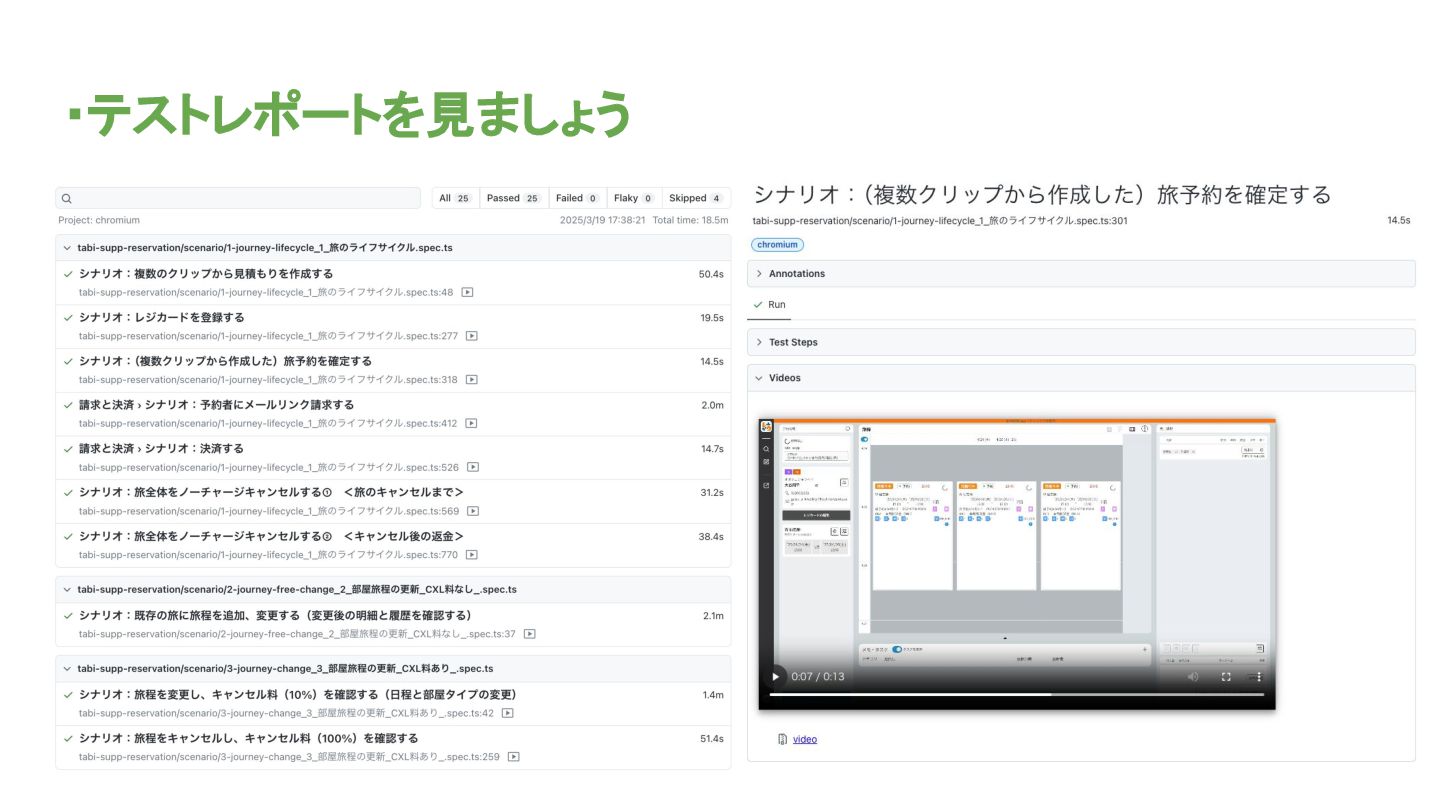Click the chromium project badge
Viewport: 1440px width, 810px height.
pos(778,244)
